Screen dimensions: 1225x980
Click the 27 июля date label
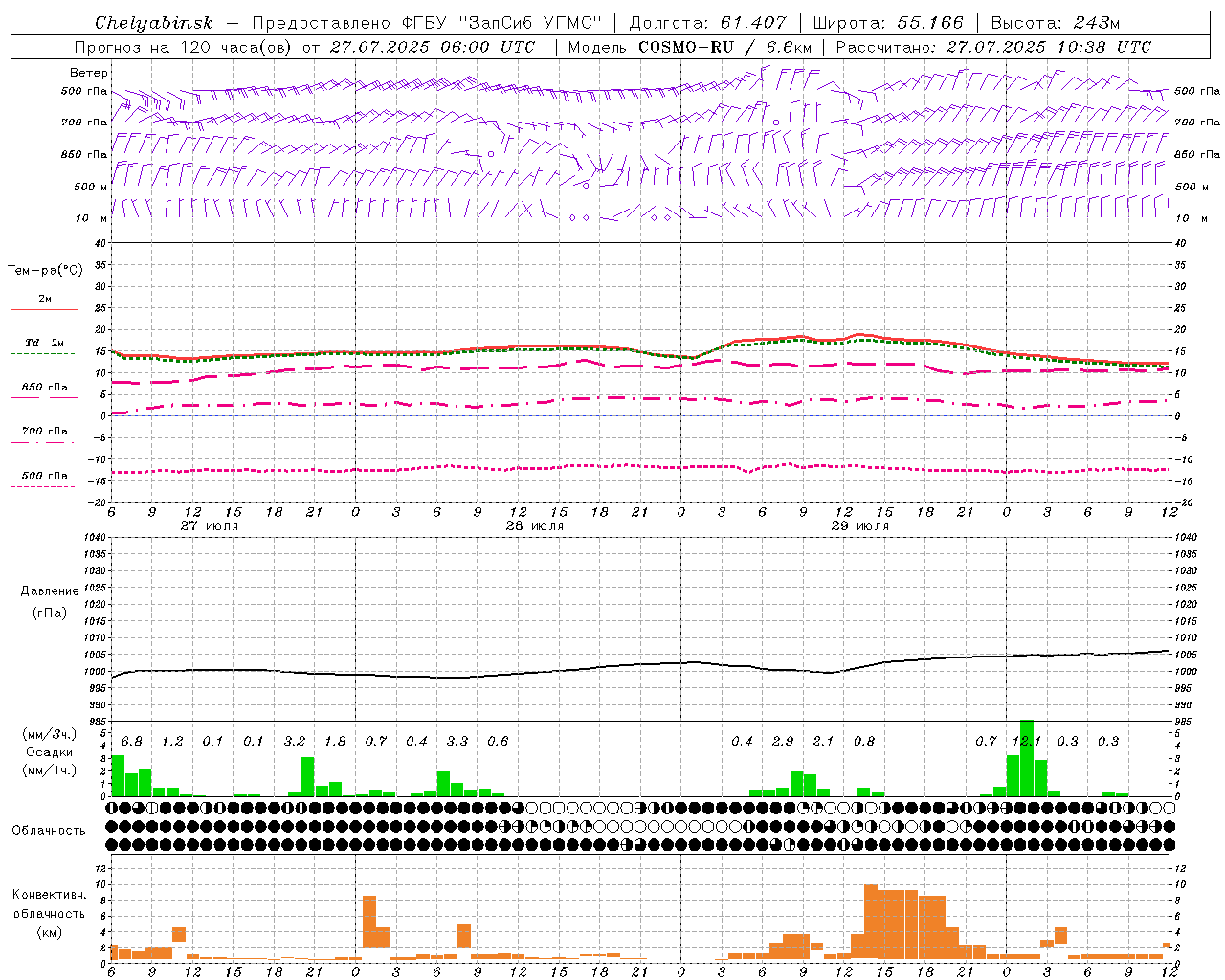pos(210,526)
